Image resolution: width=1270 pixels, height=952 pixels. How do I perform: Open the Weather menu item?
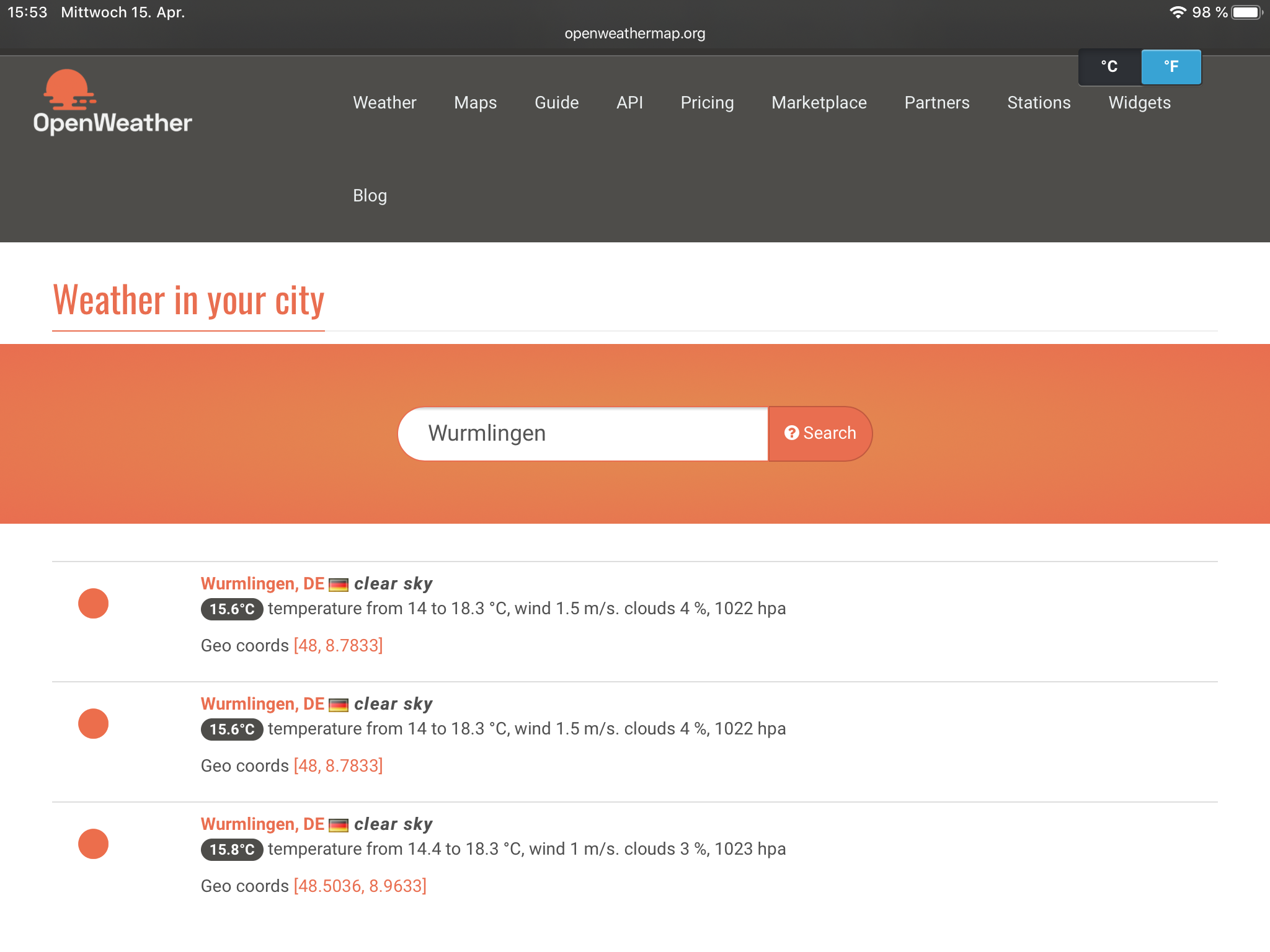(384, 103)
